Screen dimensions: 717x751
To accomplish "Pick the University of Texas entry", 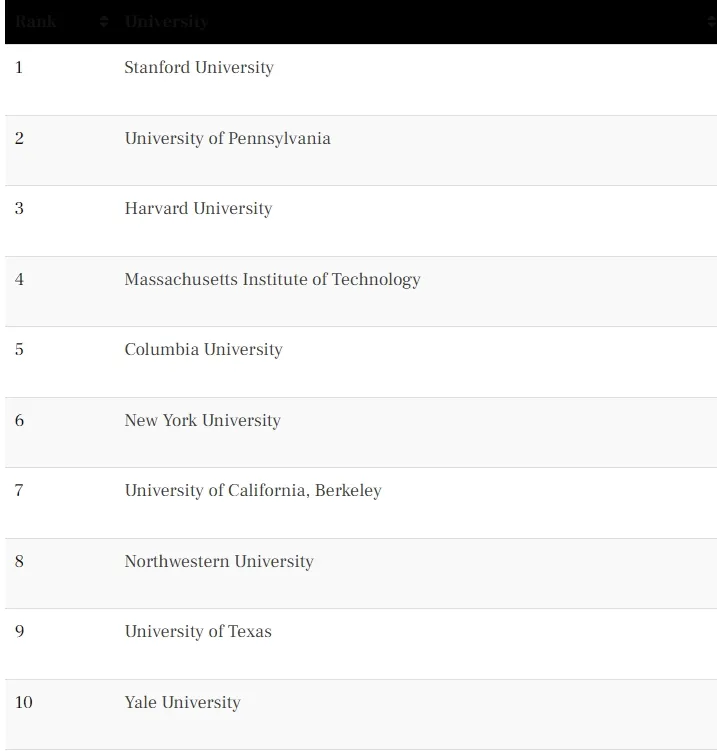I will tap(198, 631).
